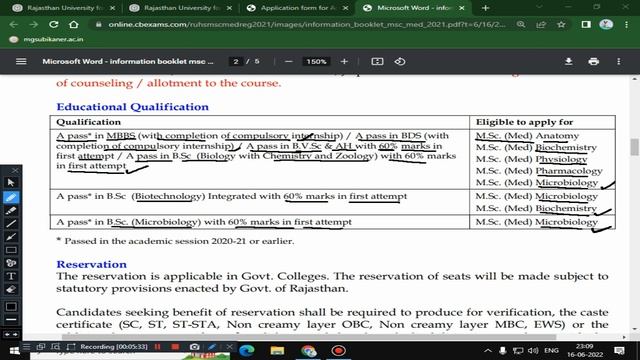640x360 pixels.
Task: Close the recording control bar
Action: (229, 347)
